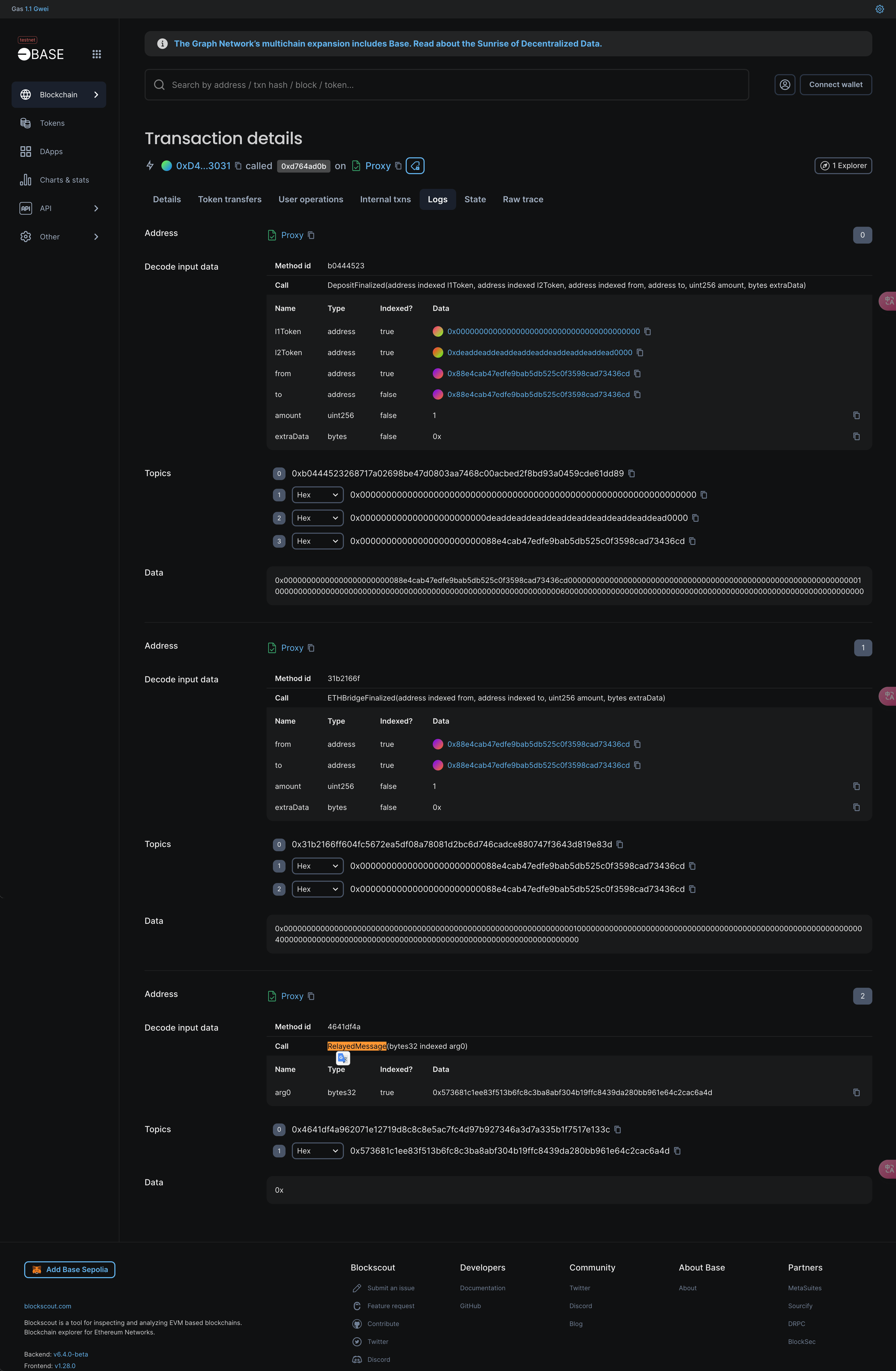Copy the l1Token zero address

pyautogui.click(x=648, y=331)
